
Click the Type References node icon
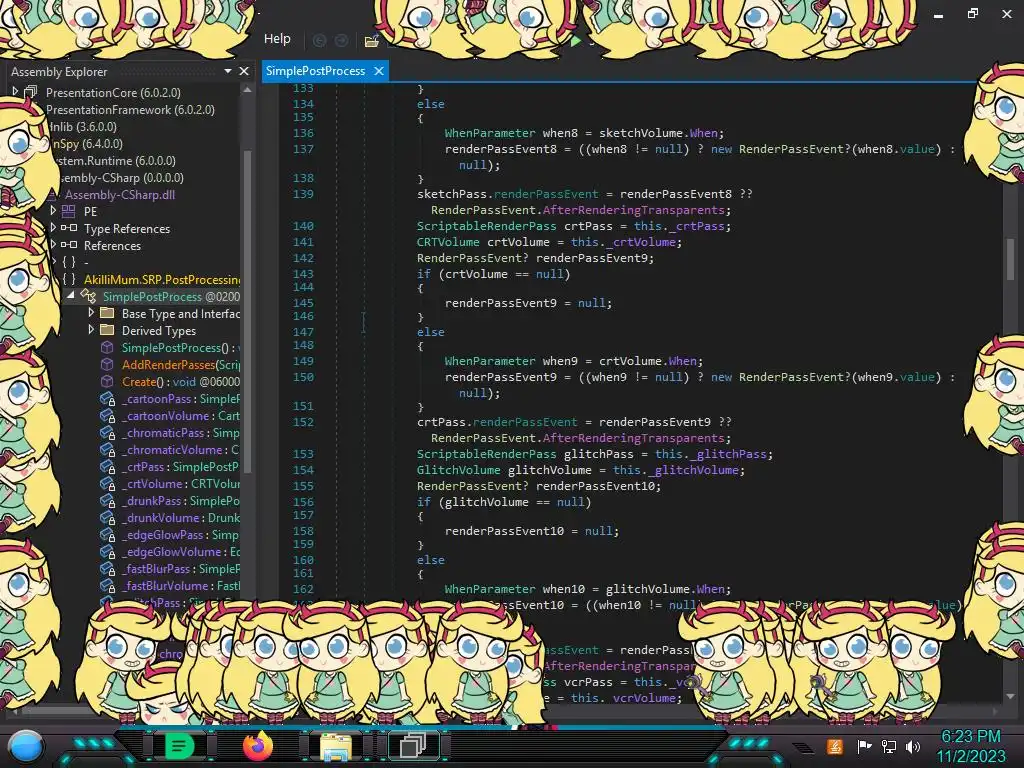(69, 228)
